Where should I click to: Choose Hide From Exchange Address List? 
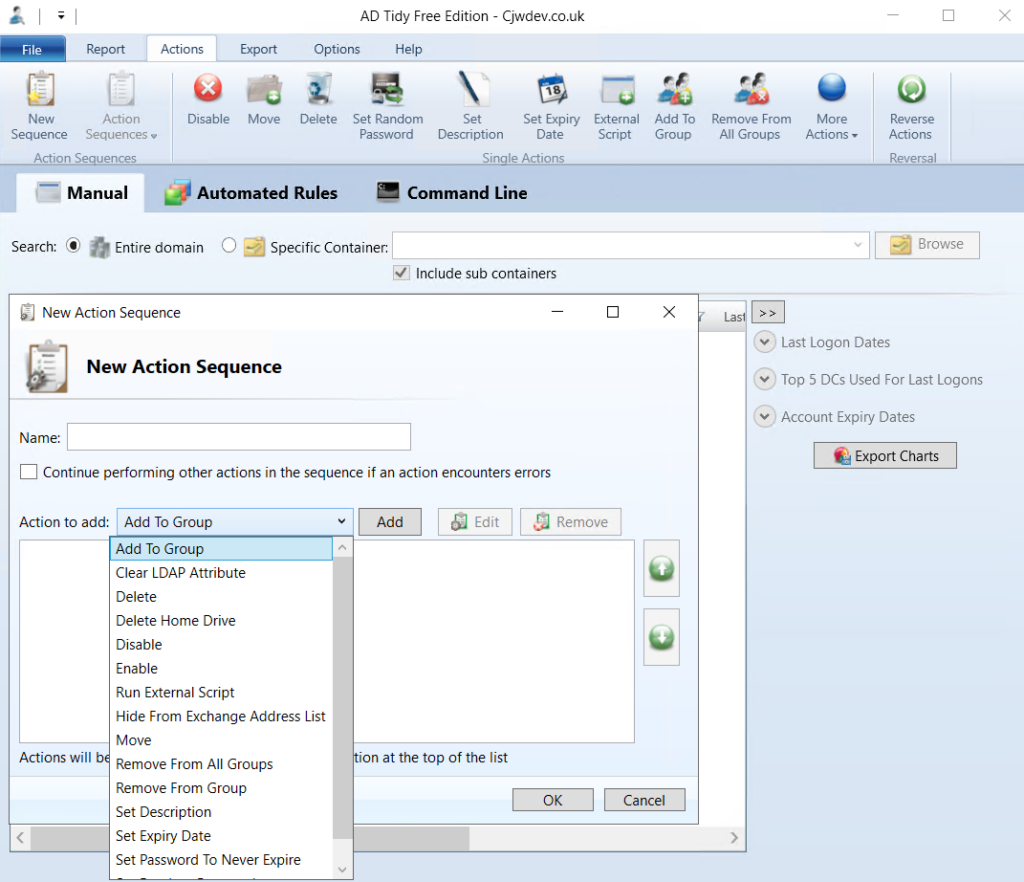221,716
